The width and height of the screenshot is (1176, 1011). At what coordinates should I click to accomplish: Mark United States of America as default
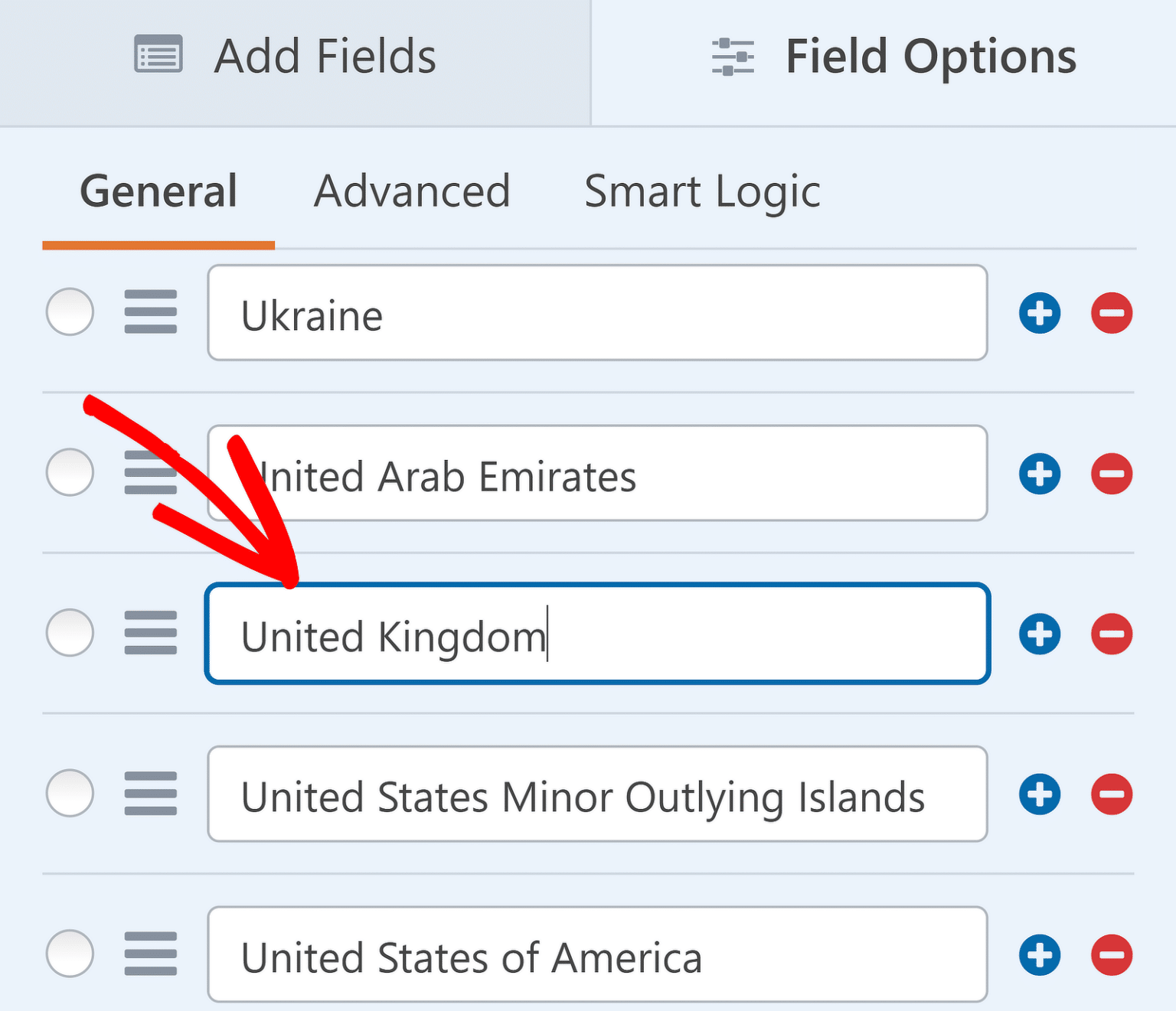pos(69,954)
